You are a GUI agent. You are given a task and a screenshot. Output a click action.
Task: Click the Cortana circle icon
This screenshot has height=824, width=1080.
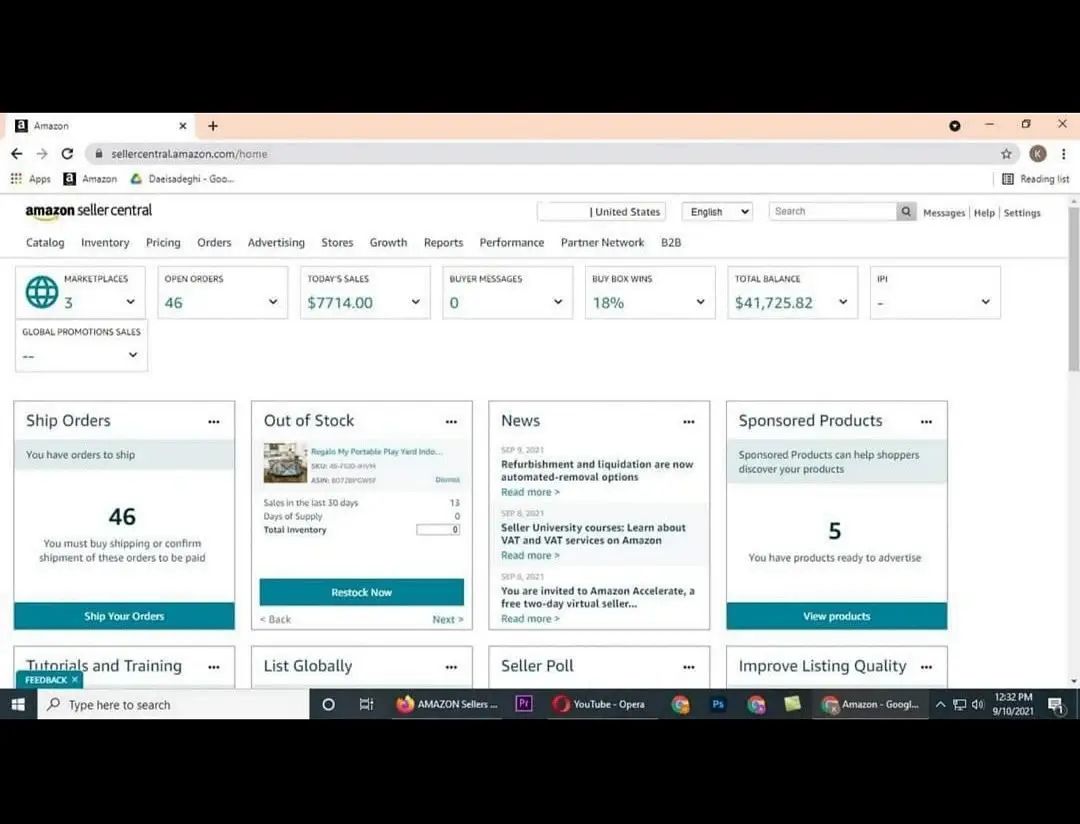coord(329,704)
